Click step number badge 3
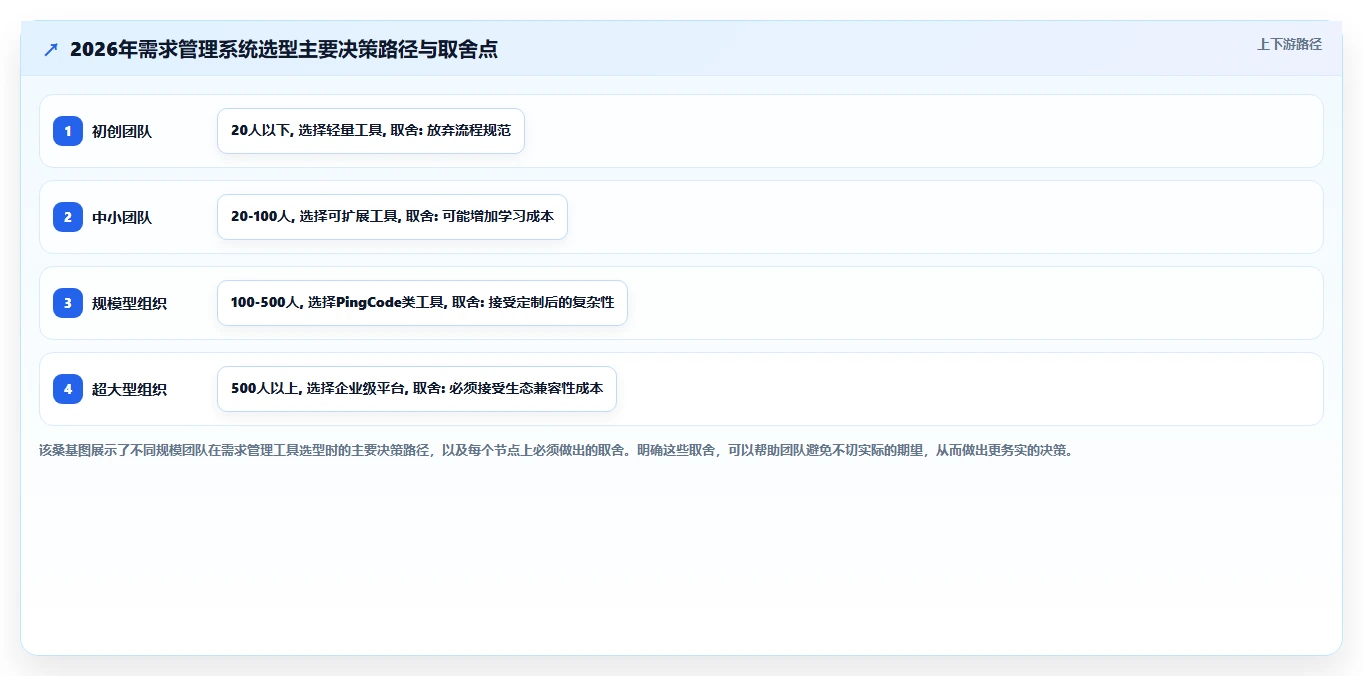 [68, 303]
